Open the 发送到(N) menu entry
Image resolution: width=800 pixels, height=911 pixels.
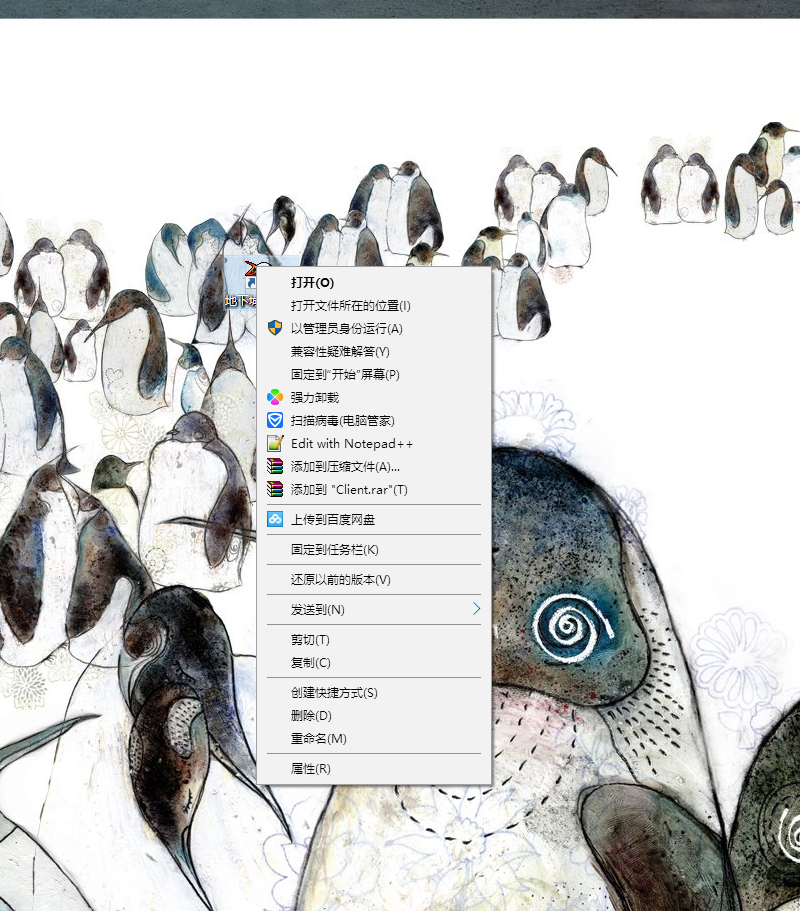[374, 609]
